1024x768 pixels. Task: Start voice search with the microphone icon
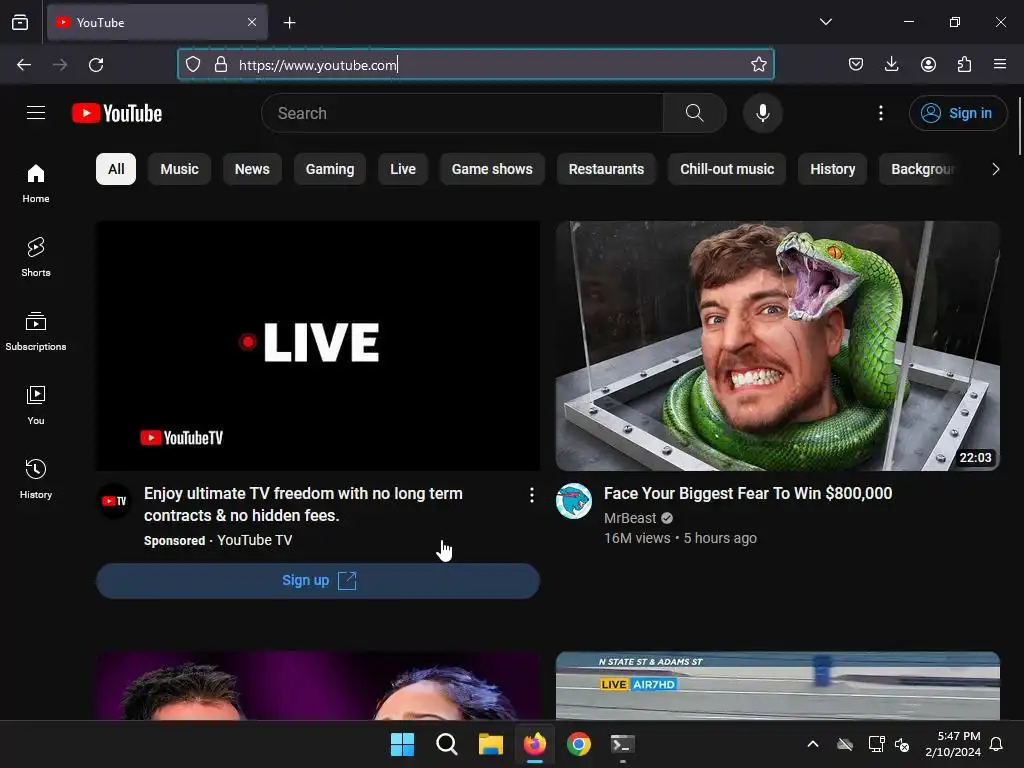tap(762, 113)
